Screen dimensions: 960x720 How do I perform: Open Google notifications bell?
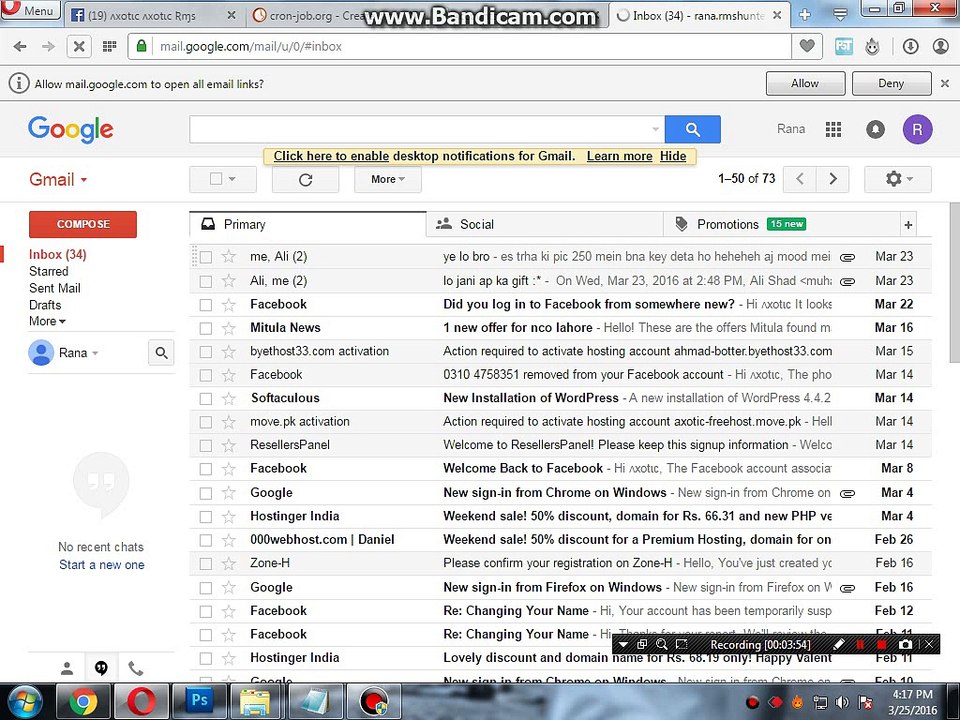tap(875, 129)
